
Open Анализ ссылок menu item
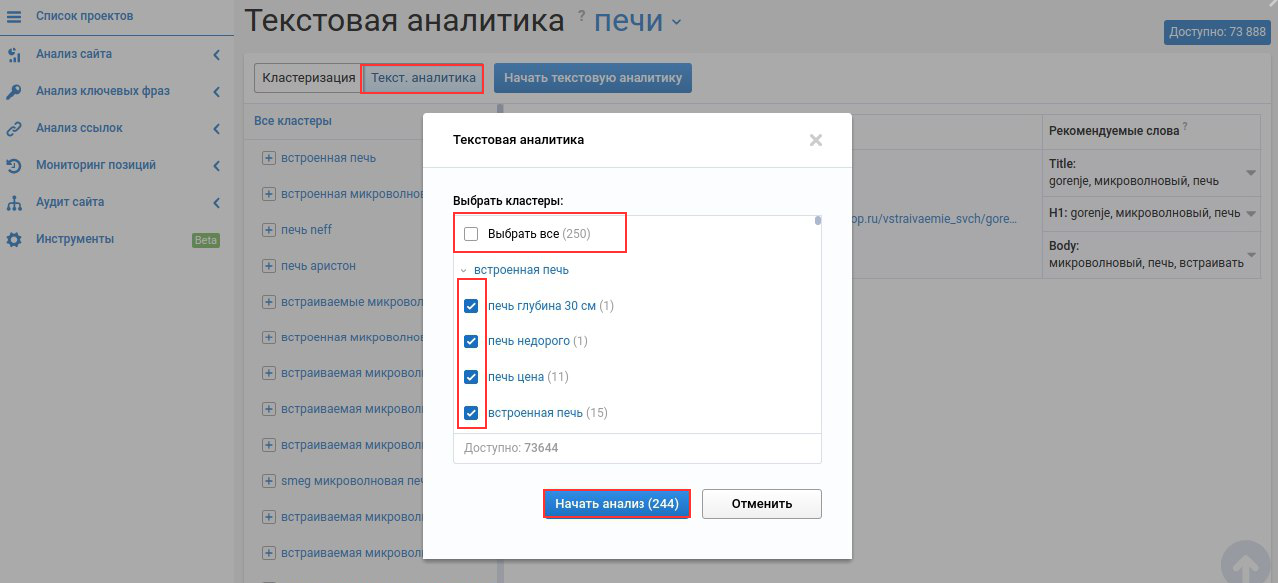79,128
